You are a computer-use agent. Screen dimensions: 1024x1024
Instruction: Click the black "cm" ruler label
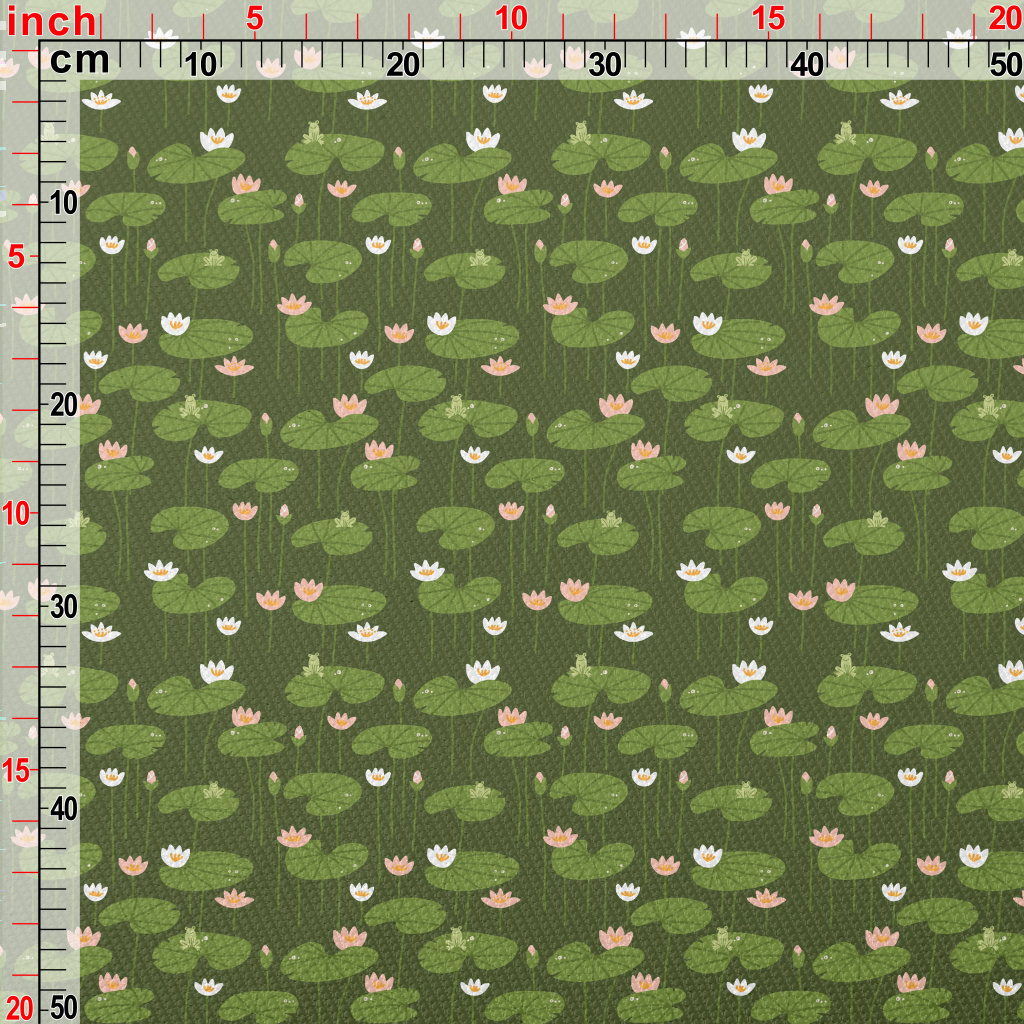(x=80, y=60)
